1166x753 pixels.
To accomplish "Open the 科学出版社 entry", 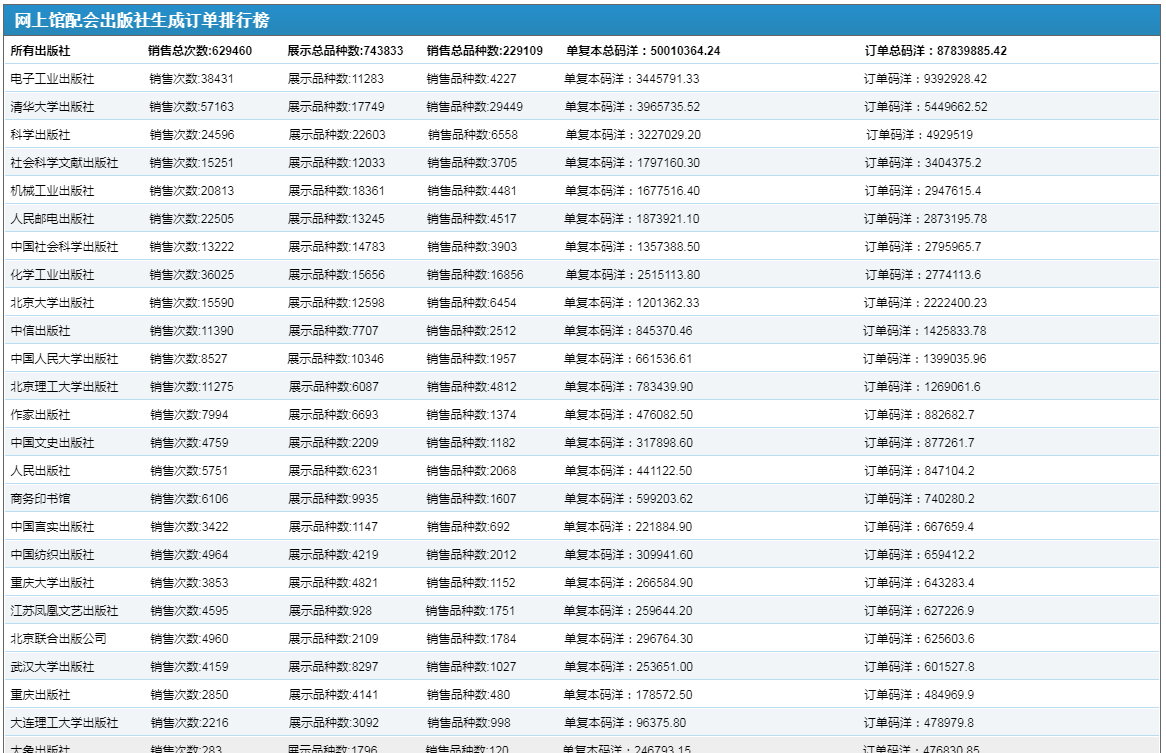I will (40, 135).
